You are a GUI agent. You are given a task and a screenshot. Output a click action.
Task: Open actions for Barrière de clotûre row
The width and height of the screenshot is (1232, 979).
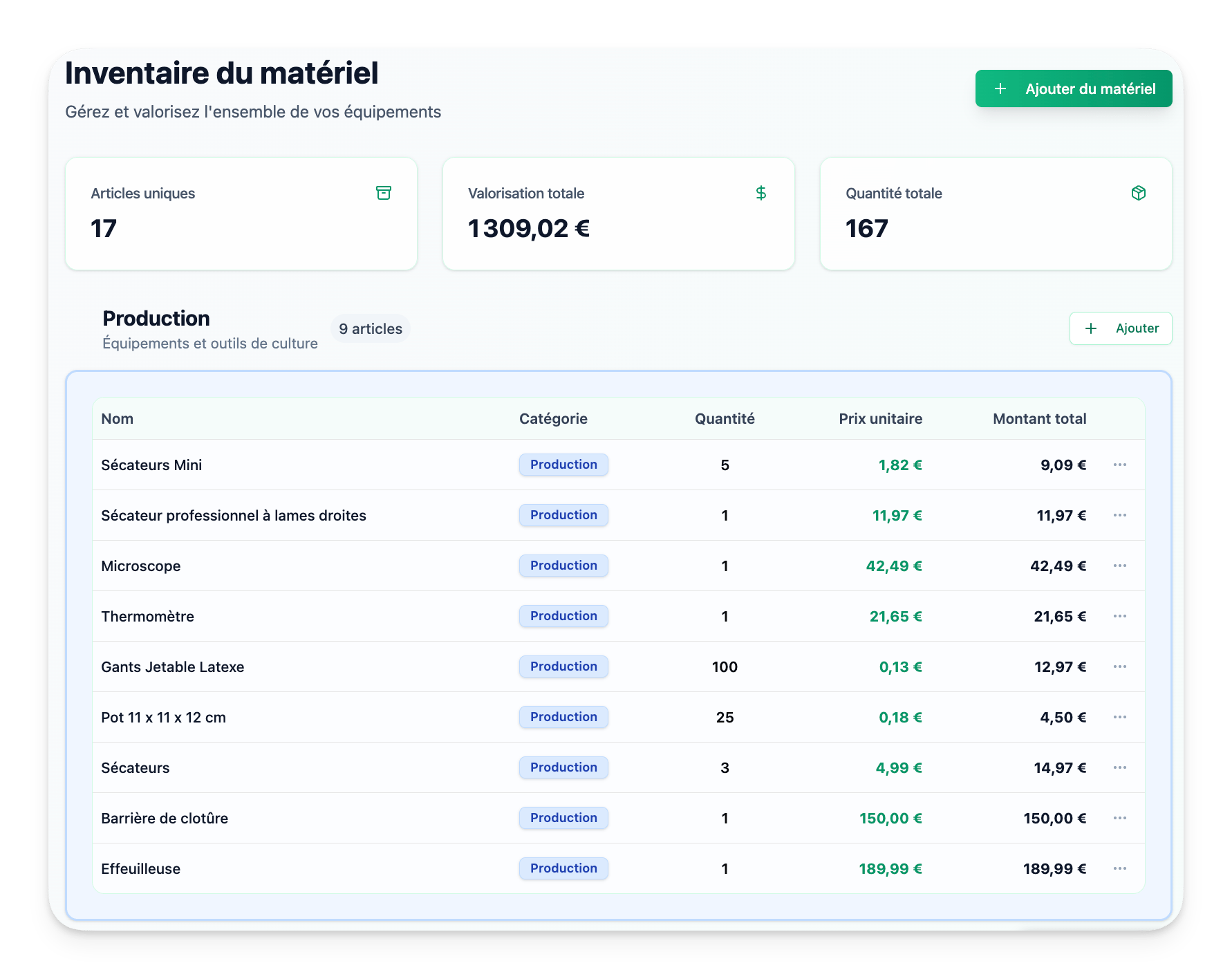tap(1119, 818)
